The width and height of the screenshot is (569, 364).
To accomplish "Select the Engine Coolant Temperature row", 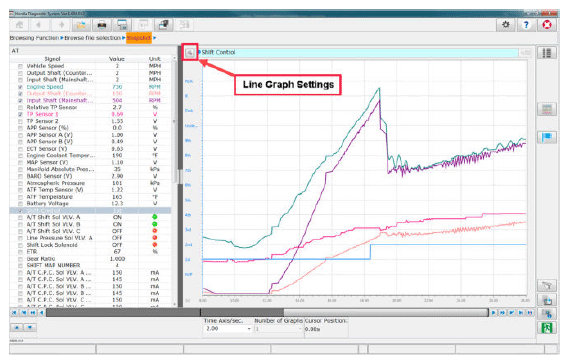I will click(x=90, y=156).
